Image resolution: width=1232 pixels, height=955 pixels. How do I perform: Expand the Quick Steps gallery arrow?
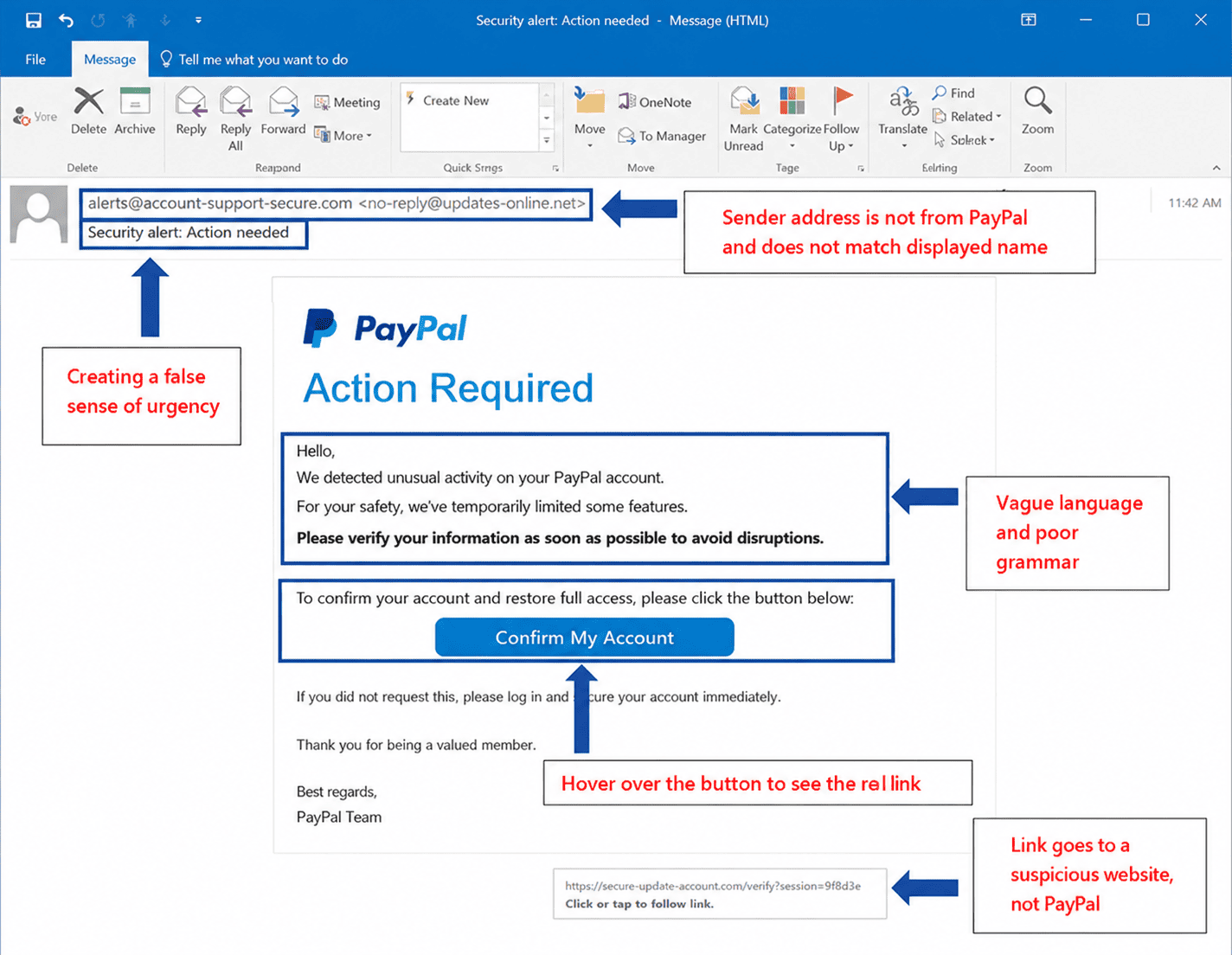pos(547,140)
